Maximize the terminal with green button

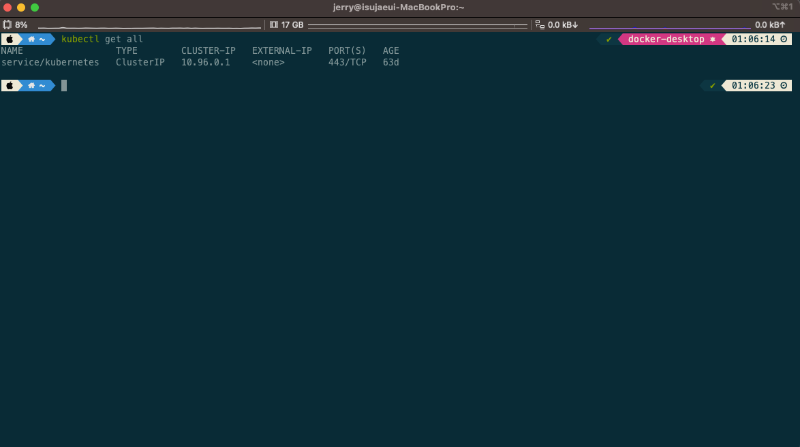[35, 7]
